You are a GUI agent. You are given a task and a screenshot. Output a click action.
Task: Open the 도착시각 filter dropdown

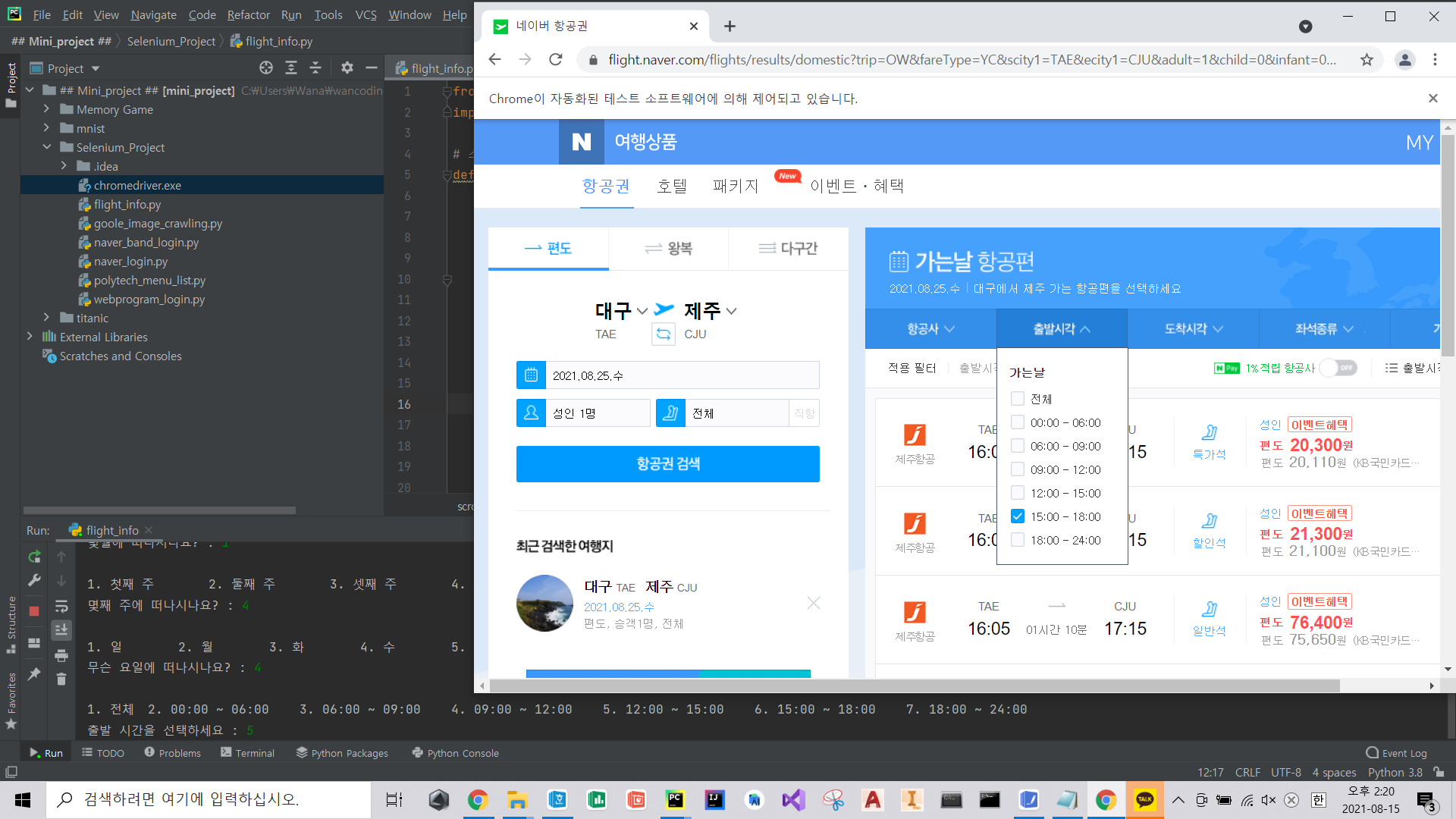(1194, 329)
